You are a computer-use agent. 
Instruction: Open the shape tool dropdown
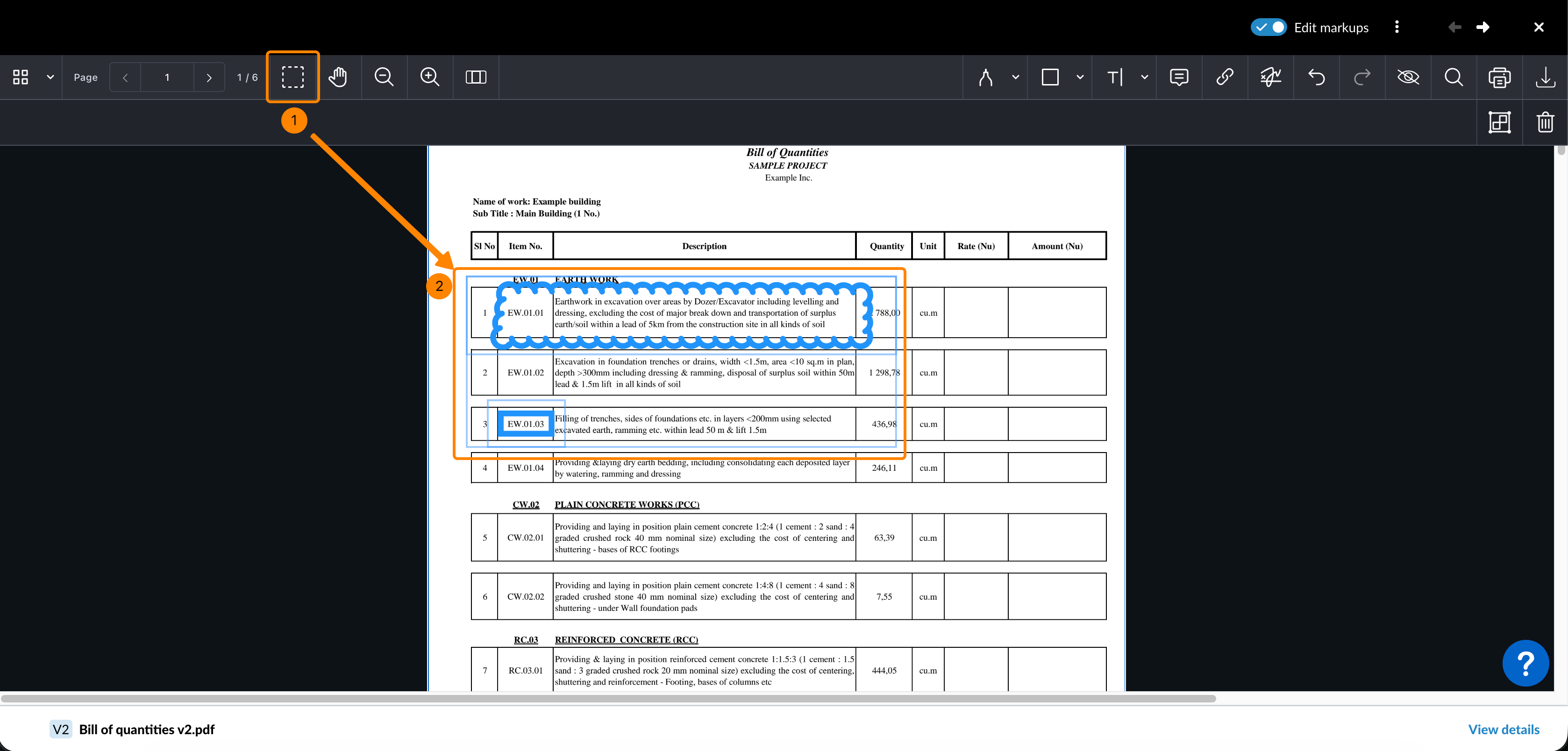coord(1080,77)
